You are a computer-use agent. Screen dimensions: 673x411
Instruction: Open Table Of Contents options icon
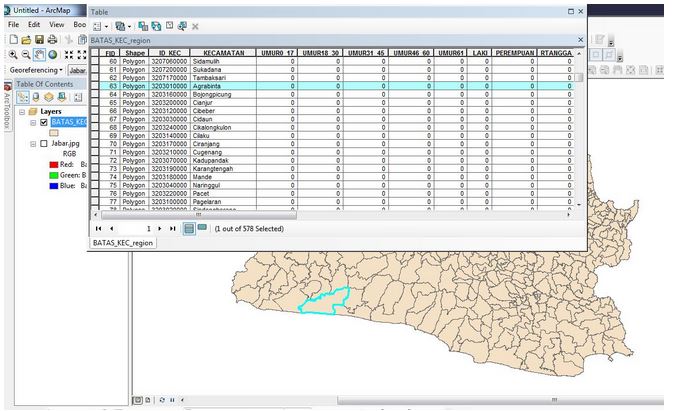coord(78,97)
